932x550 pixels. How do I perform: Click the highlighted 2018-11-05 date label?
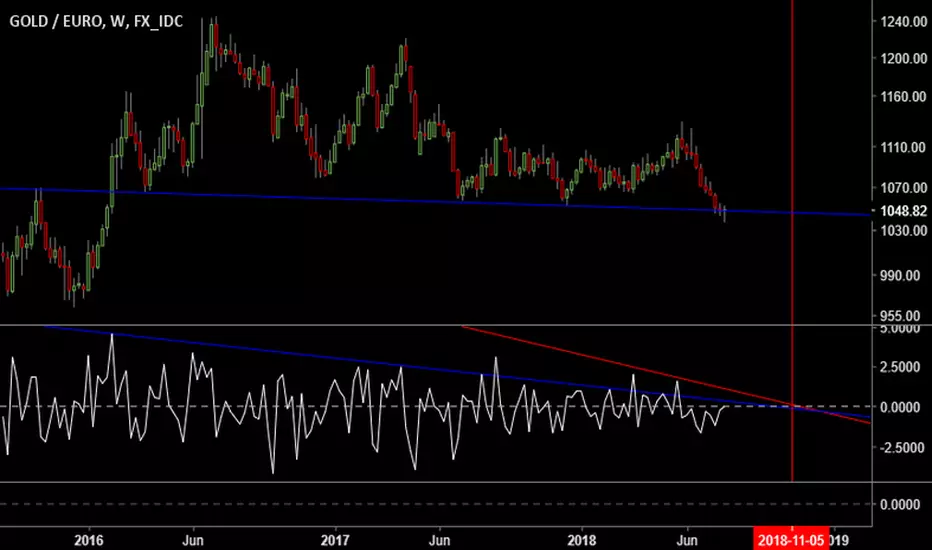[791, 540]
